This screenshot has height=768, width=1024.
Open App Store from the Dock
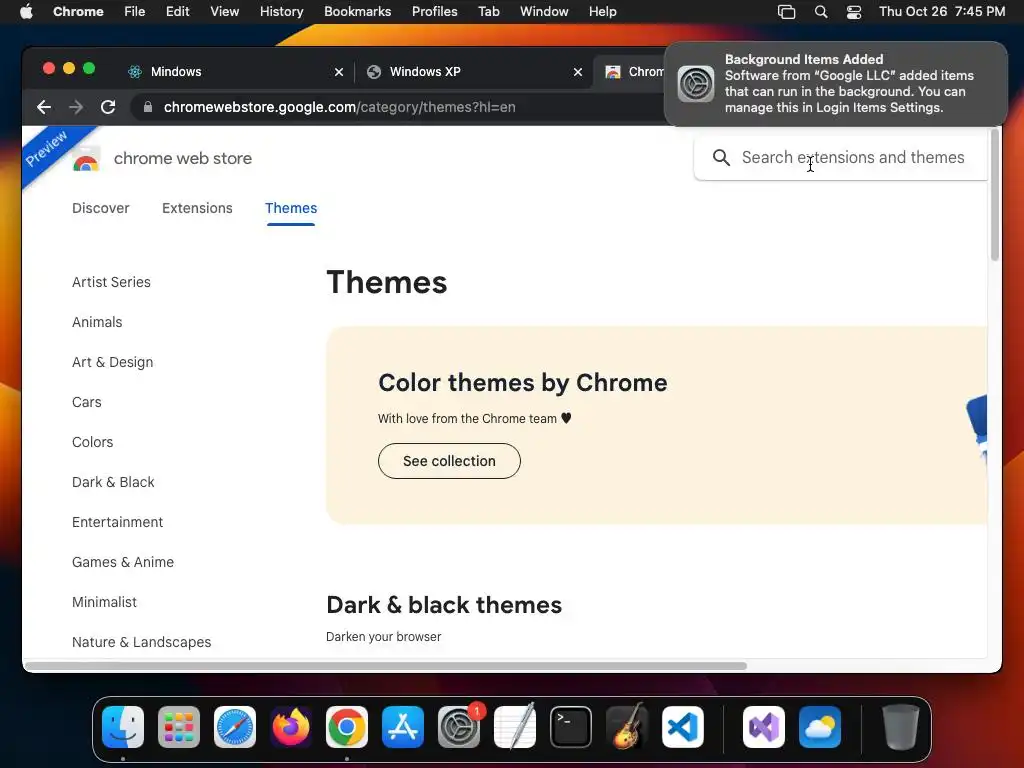pos(403,727)
